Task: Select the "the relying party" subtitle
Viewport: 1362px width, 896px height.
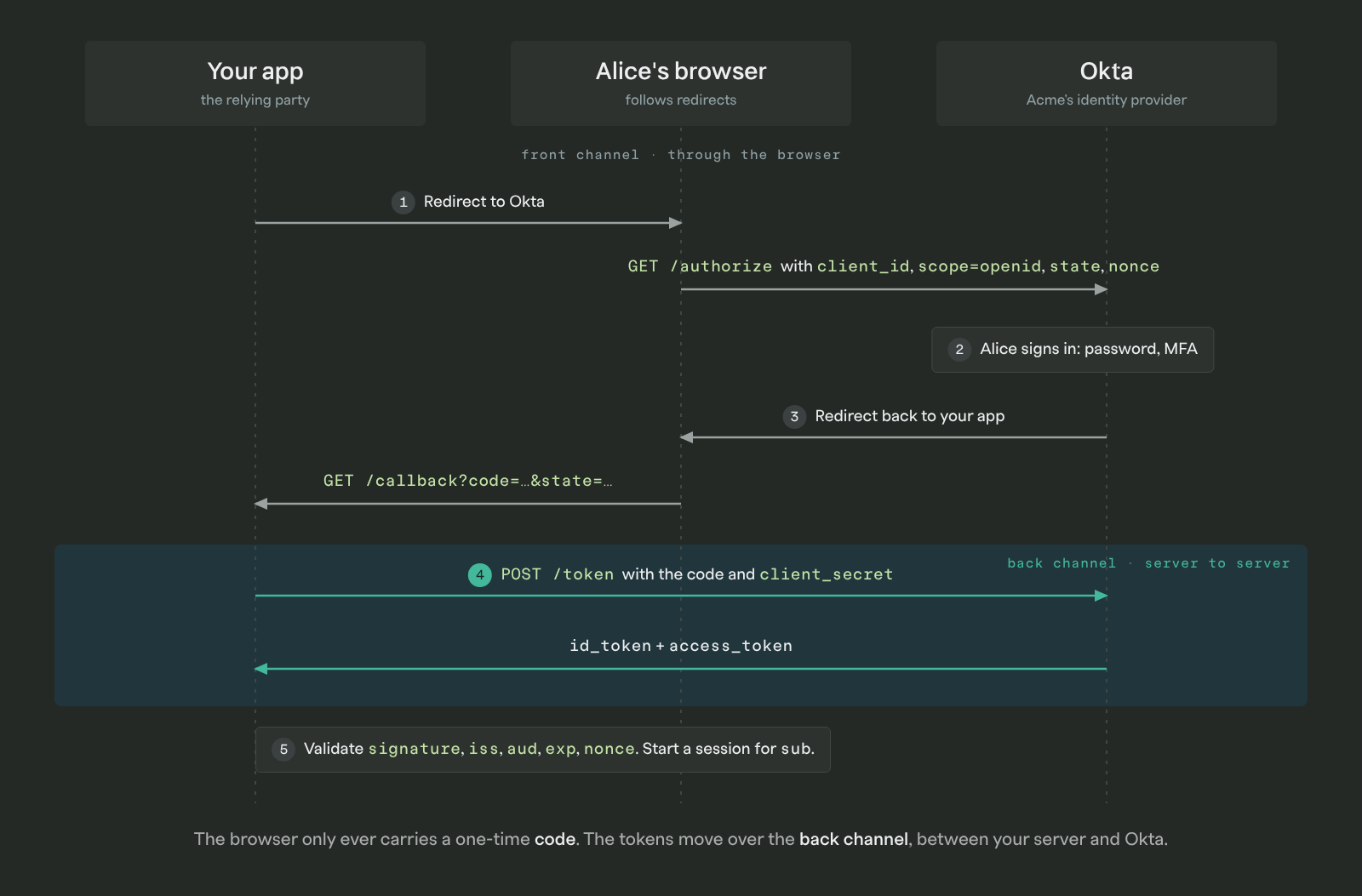Action: pos(255,100)
